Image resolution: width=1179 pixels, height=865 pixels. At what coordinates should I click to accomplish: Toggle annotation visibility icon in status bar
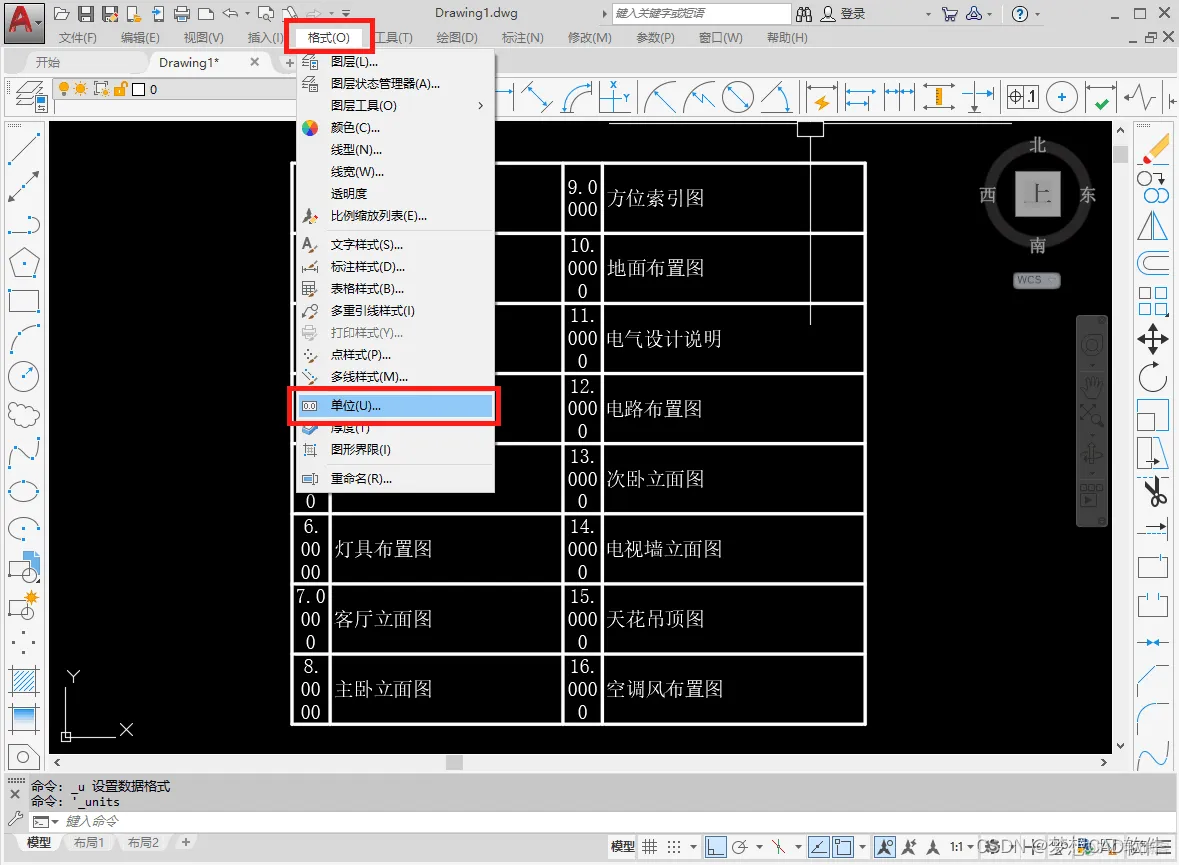(885, 847)
